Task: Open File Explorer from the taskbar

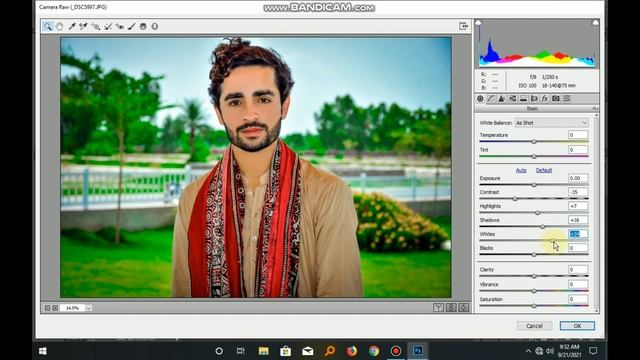Action: point(264,351)
